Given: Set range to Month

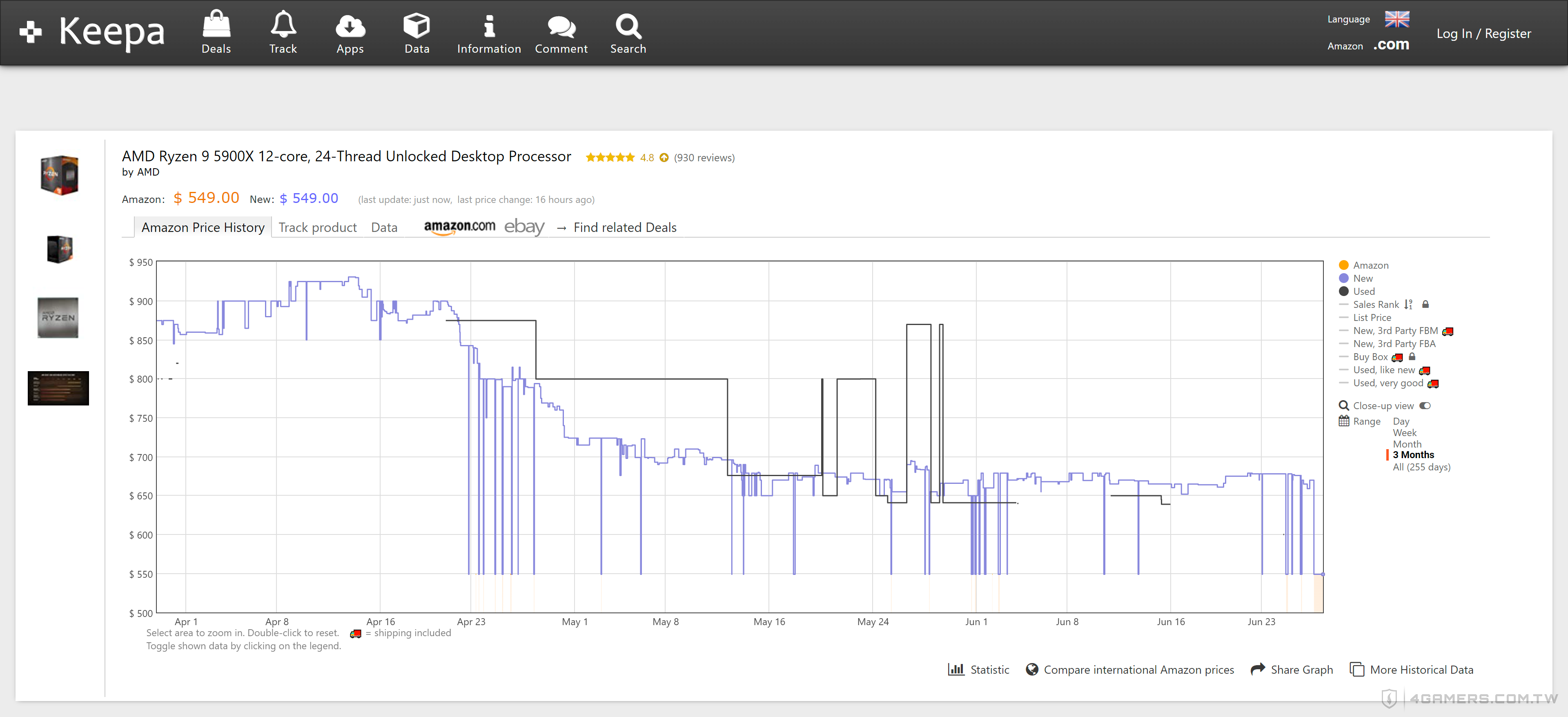Looking at the screenshot, I should tap(1407, 444).
